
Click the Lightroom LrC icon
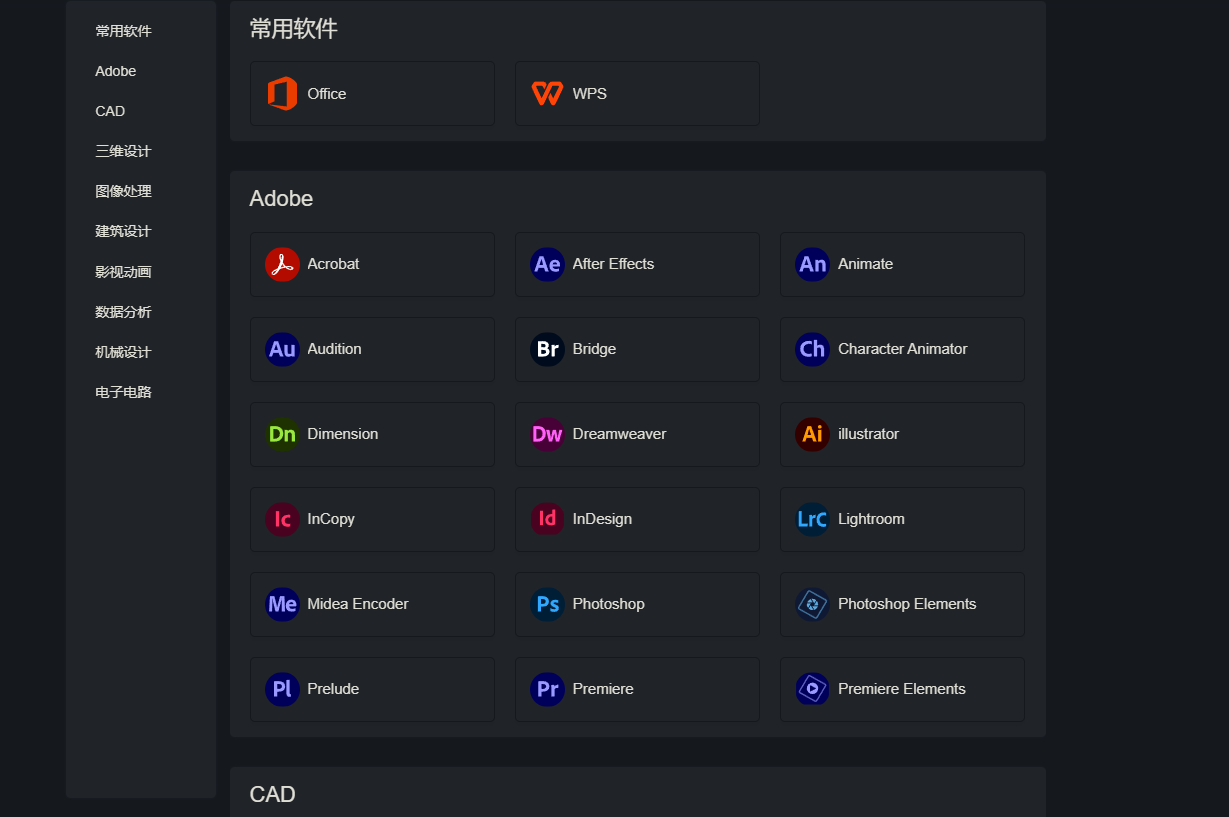tap(812, 519)
